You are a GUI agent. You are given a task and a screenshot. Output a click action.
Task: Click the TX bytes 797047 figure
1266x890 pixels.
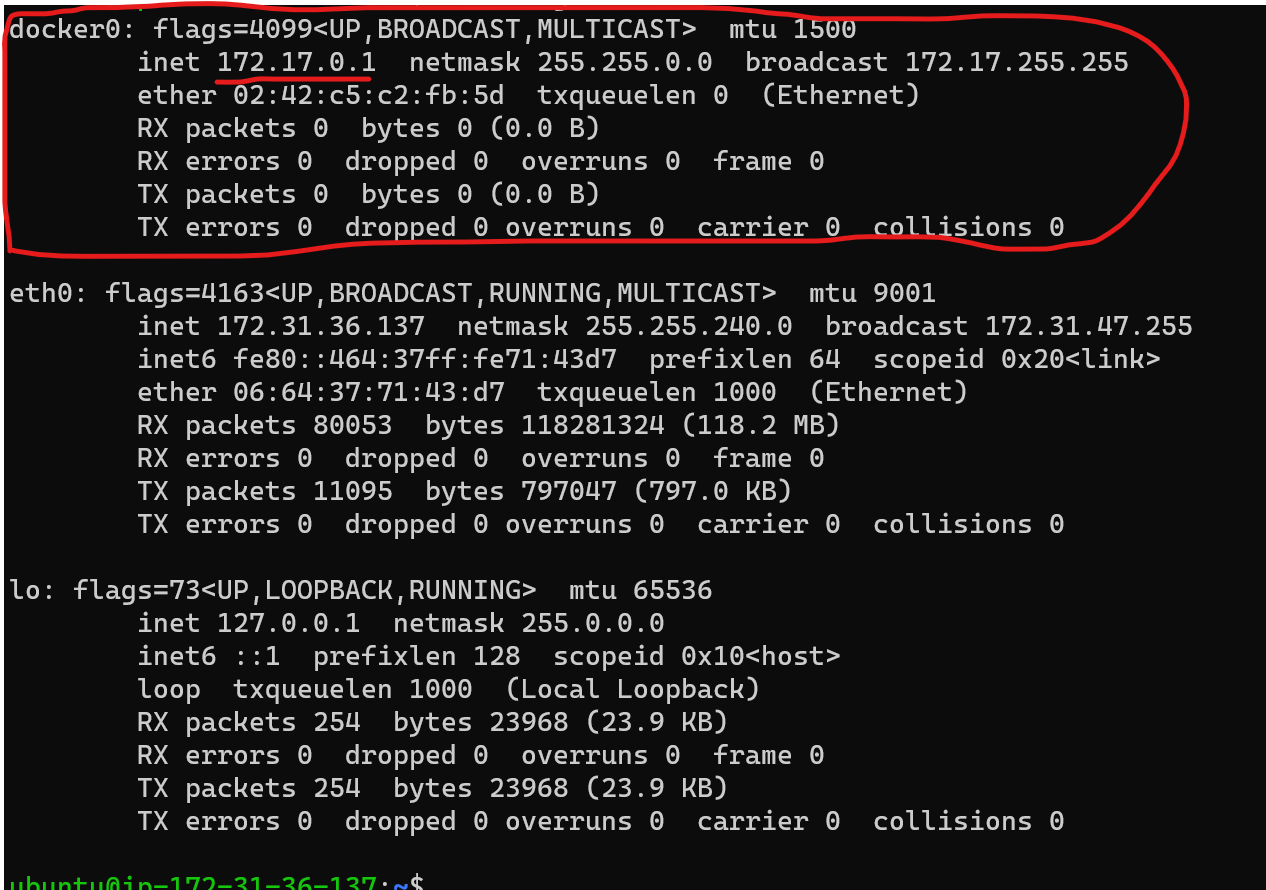pyautogui.click(x=570, y=491)
